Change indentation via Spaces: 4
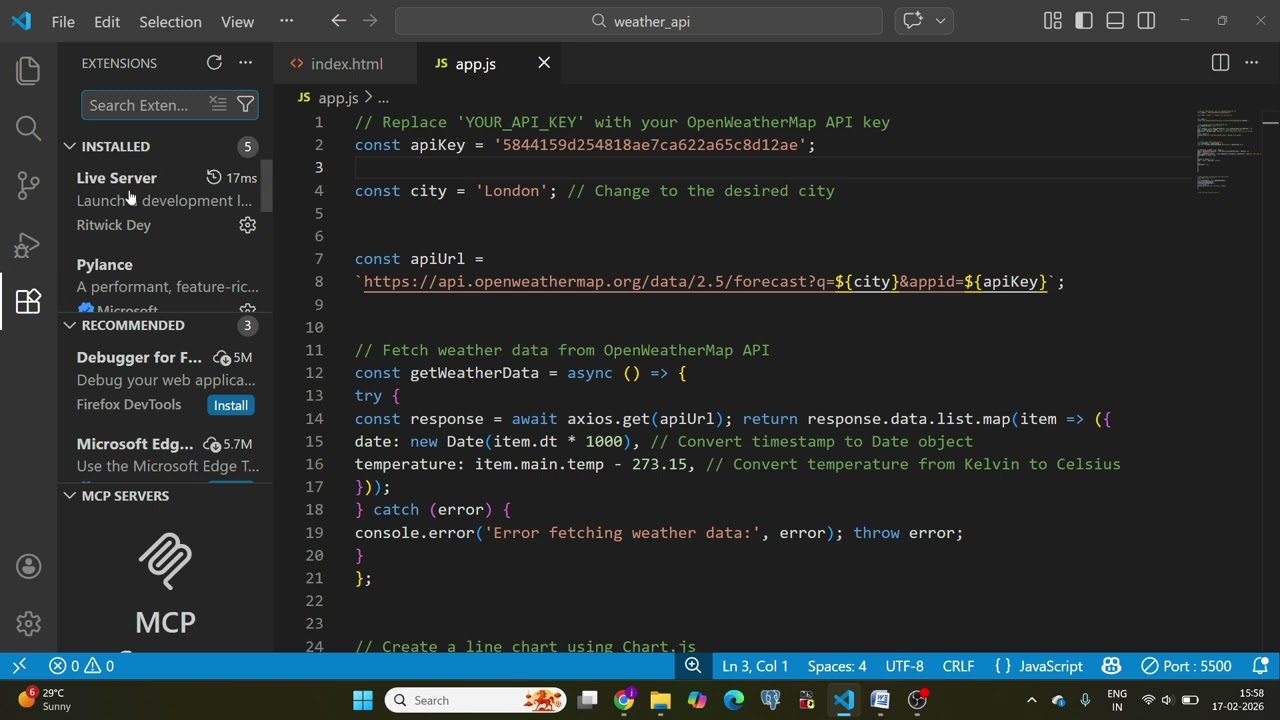Image resolution: width=1280 pixels, height=720 pixels. click(x=837, y=666)
